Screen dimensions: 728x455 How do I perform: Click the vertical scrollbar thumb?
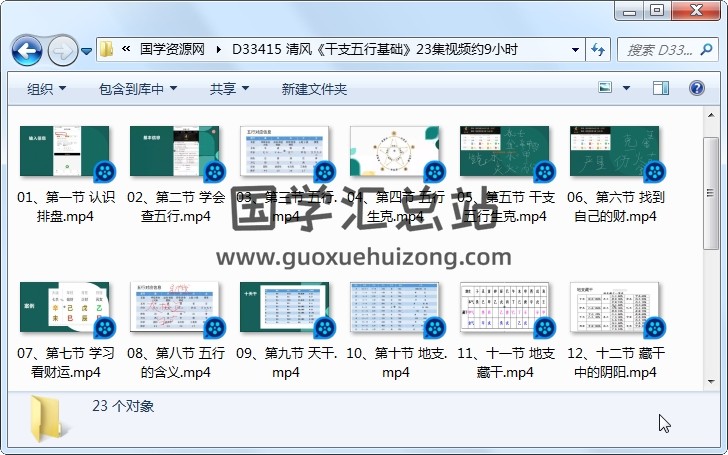tap(711, 193)
